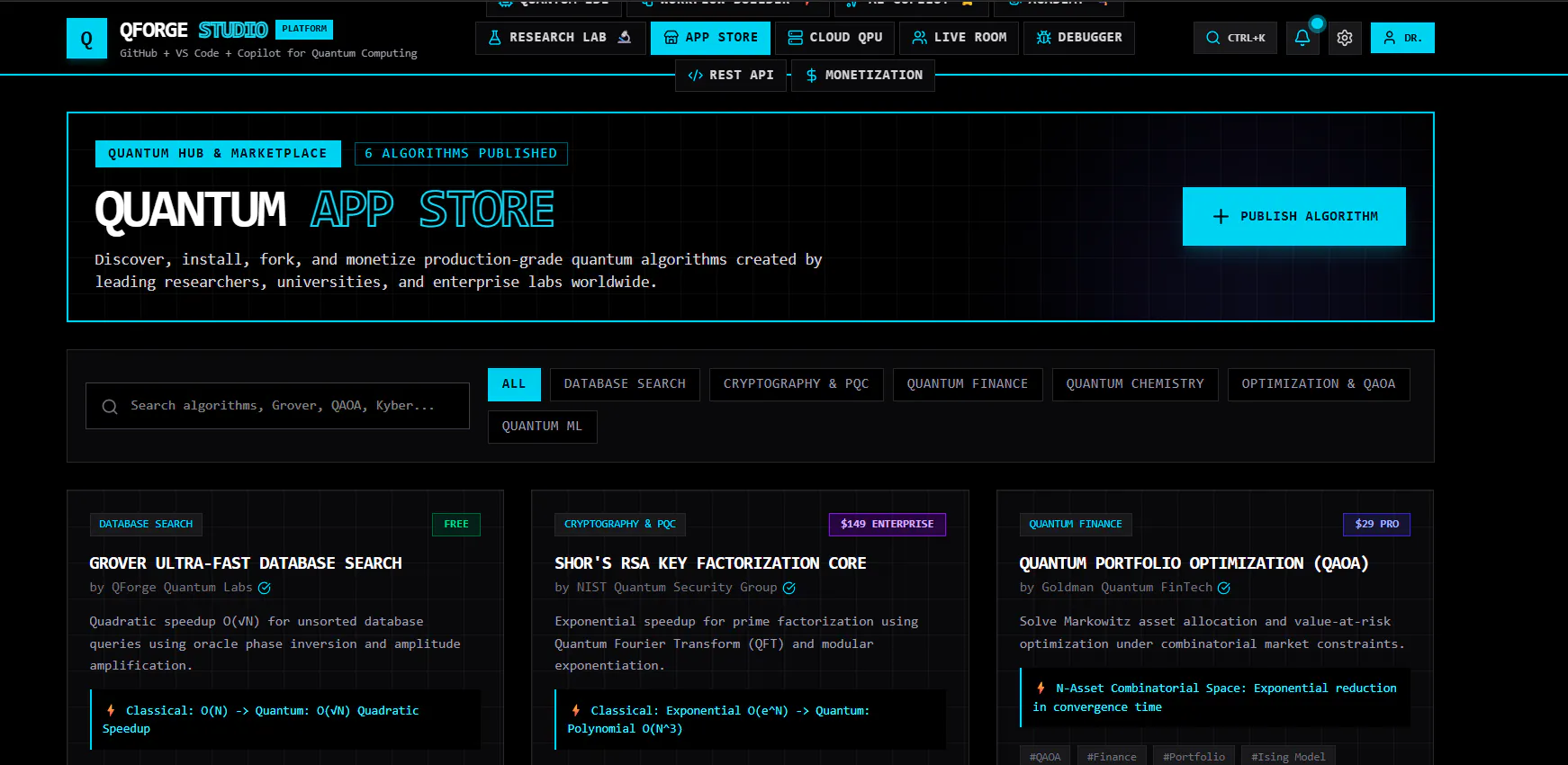
Task: Filter by Database Search category
Action: (625, 384)
